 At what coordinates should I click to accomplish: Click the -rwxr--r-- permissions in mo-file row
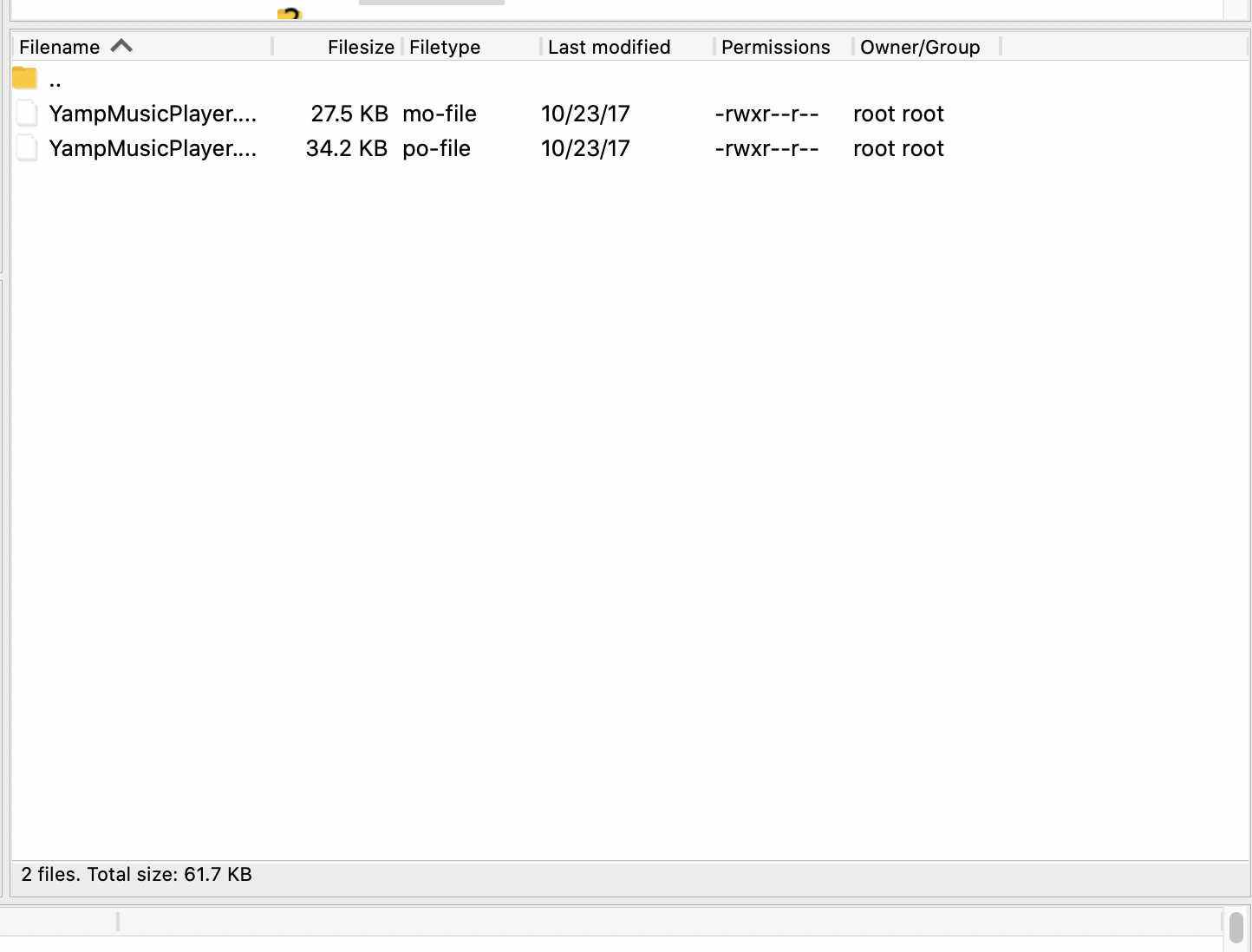[x=766, y=114]
